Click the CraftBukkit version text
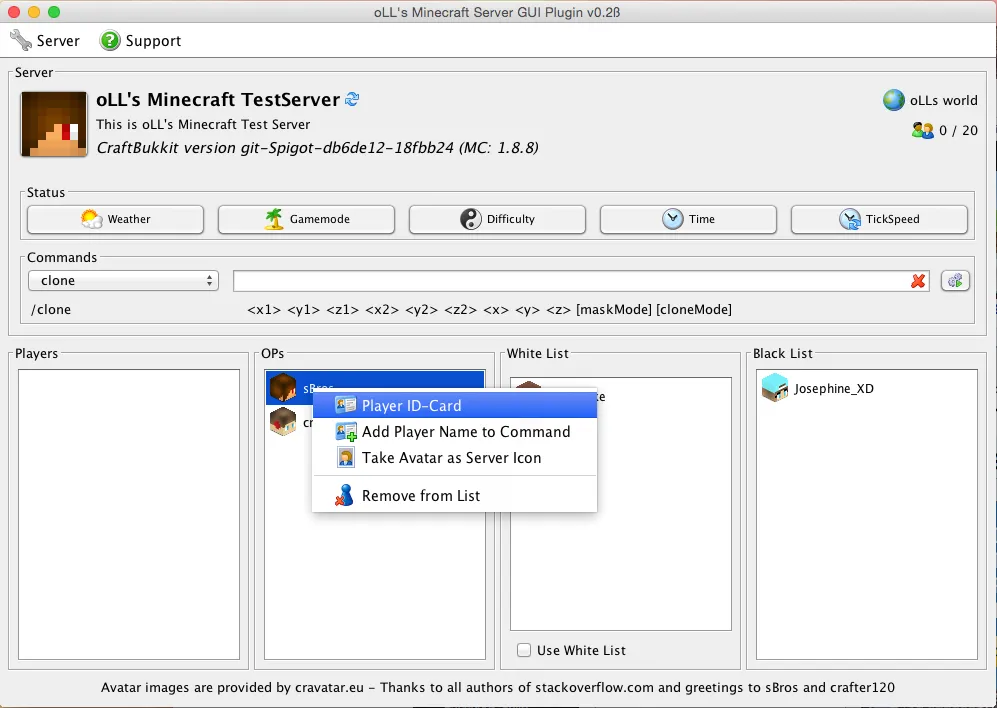 (317, 148)
